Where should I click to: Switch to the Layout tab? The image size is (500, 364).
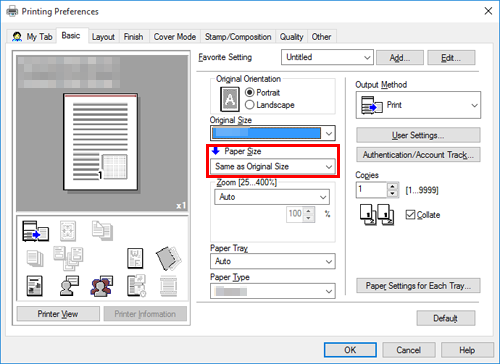(103, 37)
